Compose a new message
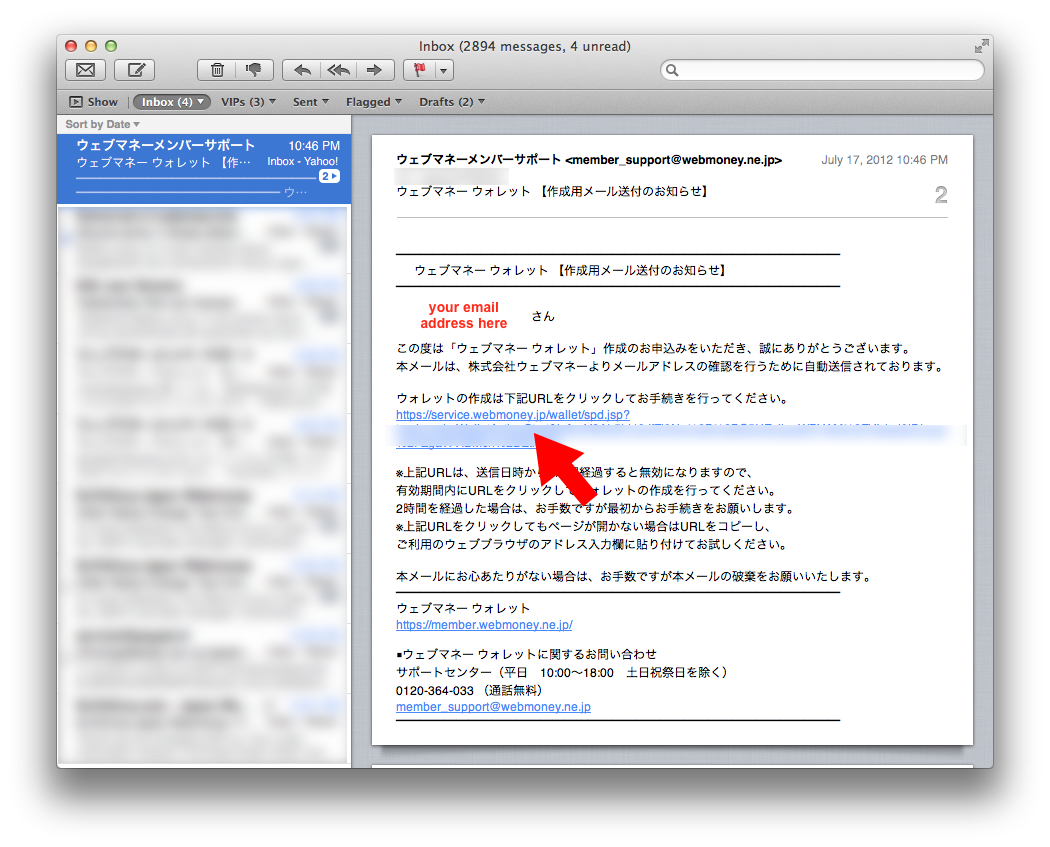The width and height of the screenshot is (1050, 847). click(135, 70)
